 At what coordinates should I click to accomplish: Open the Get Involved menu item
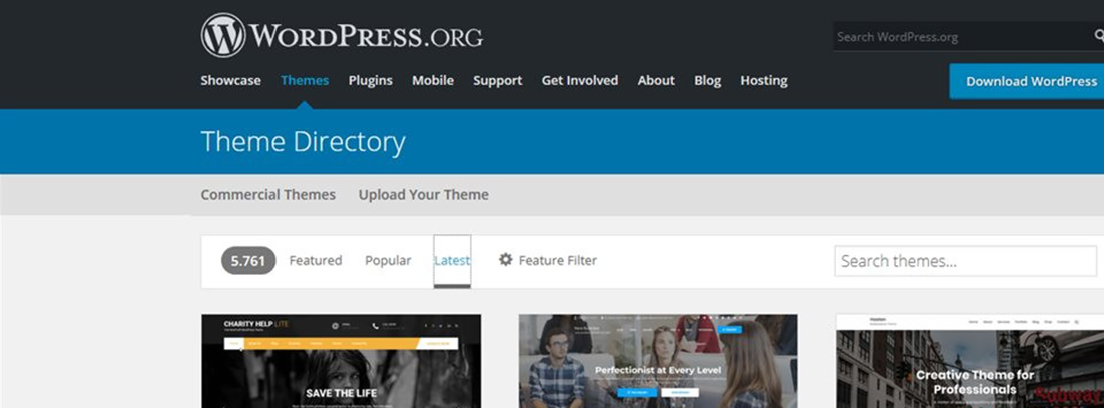coord(579,80)
